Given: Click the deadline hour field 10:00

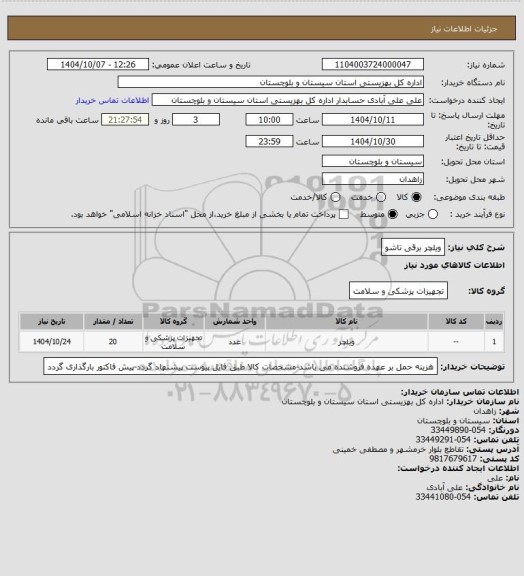Looking at the screenshot, I should pyautogui.click(x=269, y=120).
